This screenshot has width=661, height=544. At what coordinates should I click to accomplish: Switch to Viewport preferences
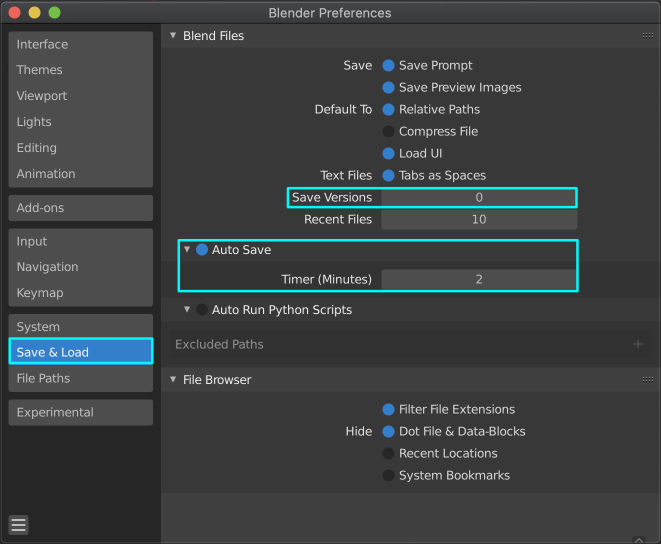(x=81, y=96)
